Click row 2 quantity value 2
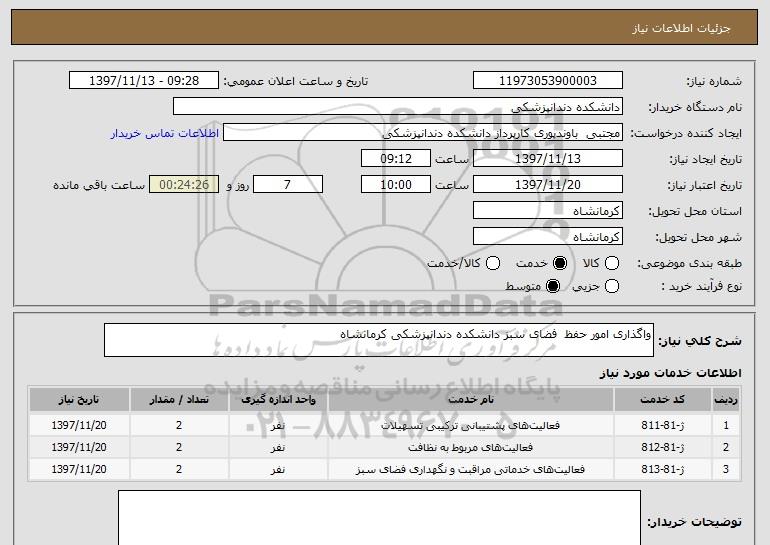 tap(179, 447)
